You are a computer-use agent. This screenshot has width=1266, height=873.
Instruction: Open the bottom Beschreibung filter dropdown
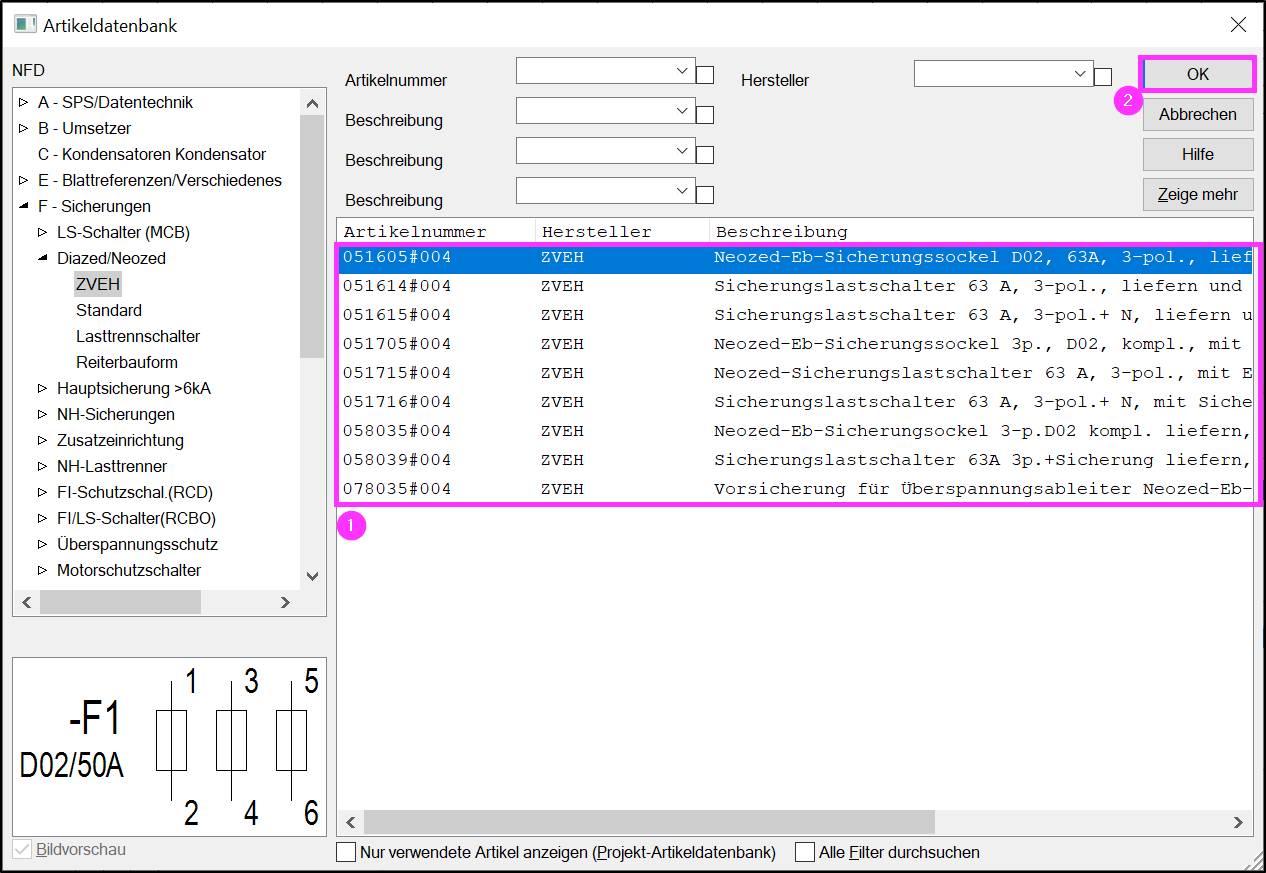[x=682, y=190]
